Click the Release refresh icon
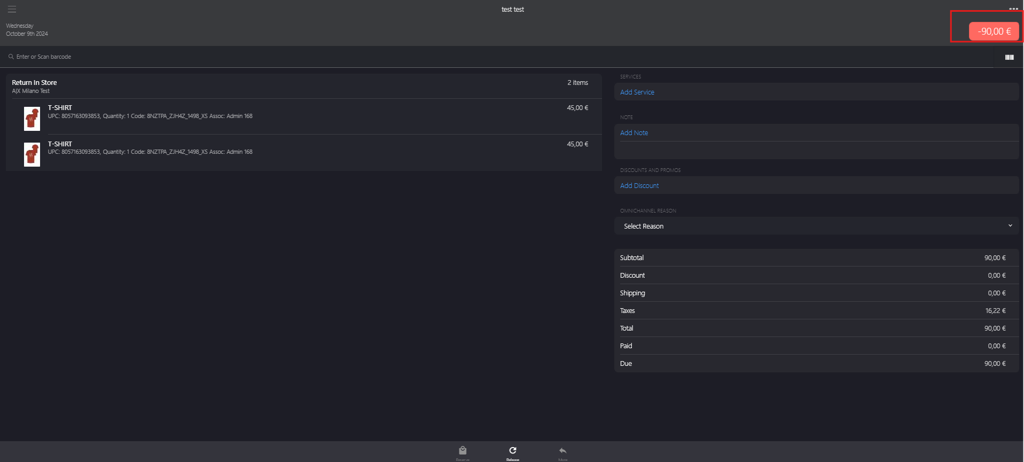Screen dimensions: 1024x462 513,451
